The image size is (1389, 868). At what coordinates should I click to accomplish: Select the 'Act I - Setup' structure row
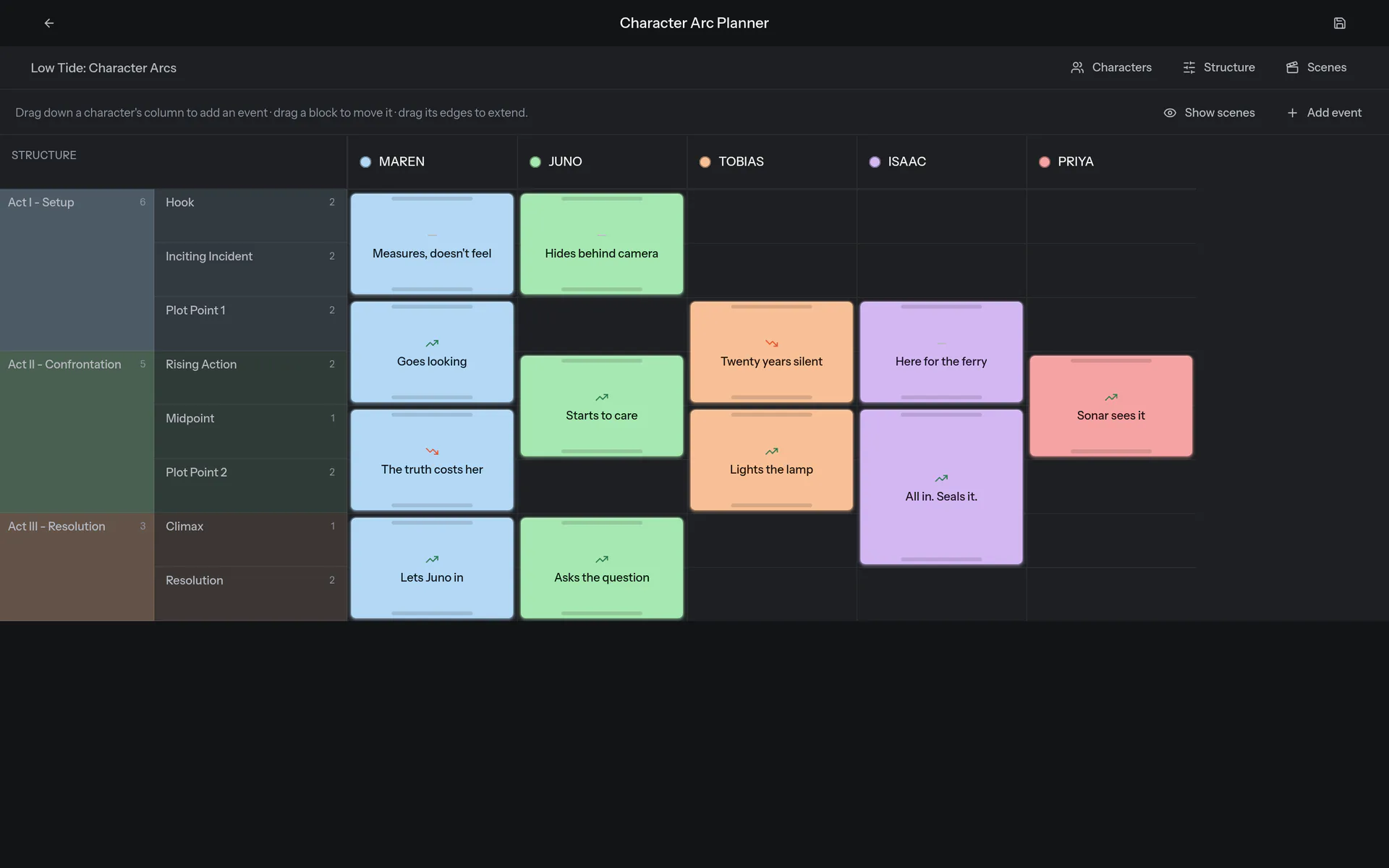click(x=77, y=271)
